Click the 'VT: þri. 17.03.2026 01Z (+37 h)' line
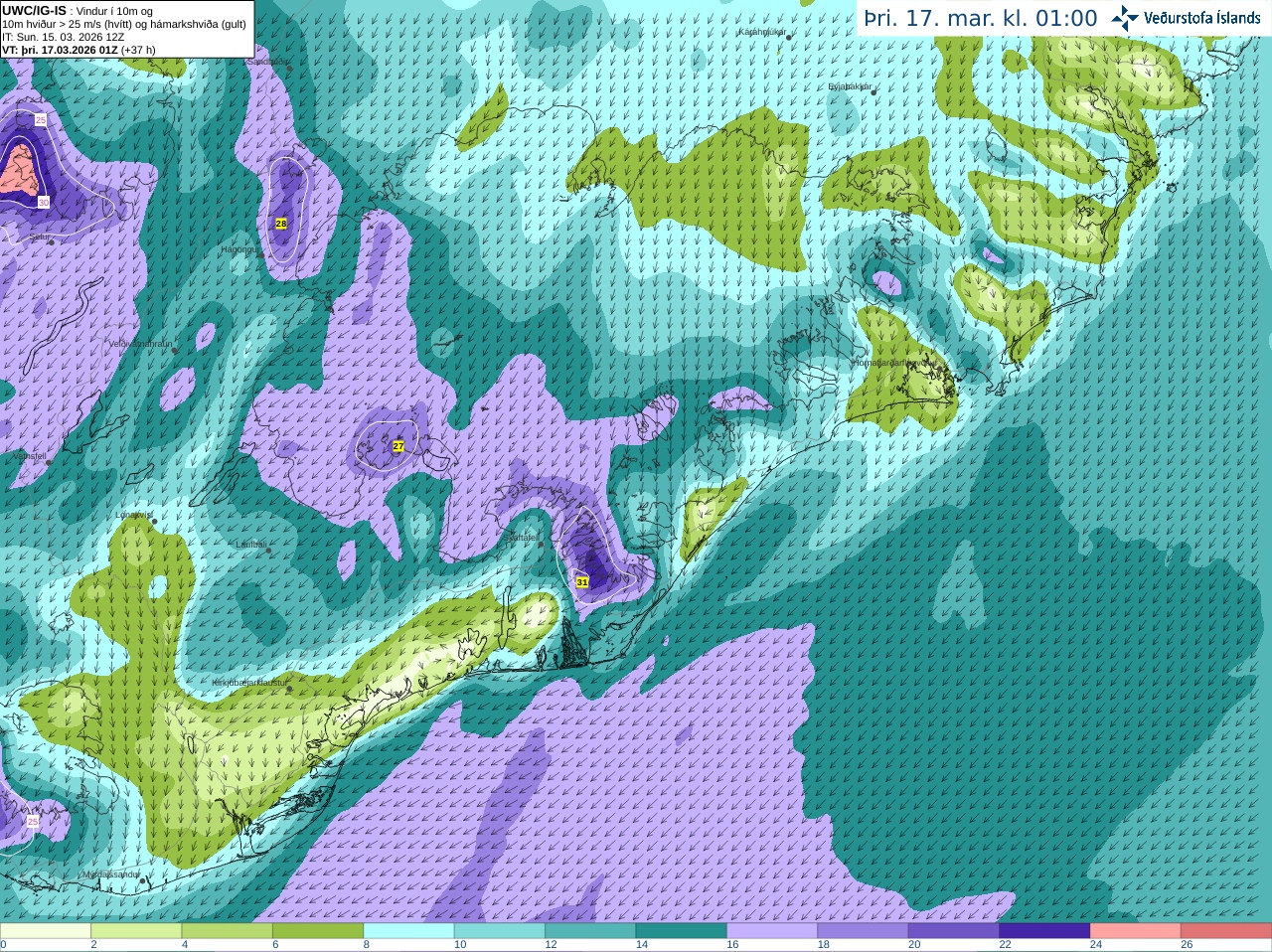 click(79, 50)
